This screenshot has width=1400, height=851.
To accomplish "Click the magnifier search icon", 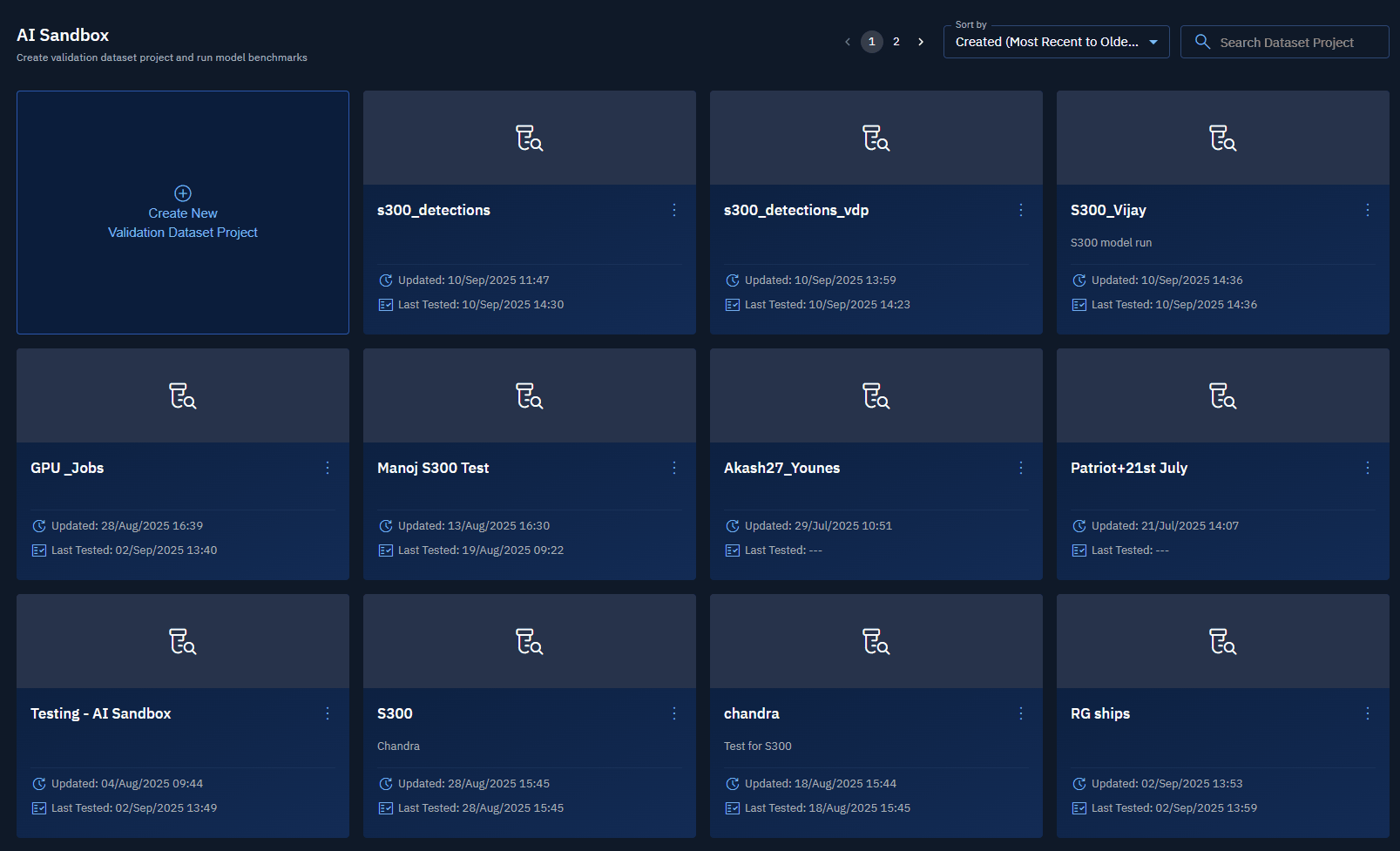I will tap(1202, 42).
